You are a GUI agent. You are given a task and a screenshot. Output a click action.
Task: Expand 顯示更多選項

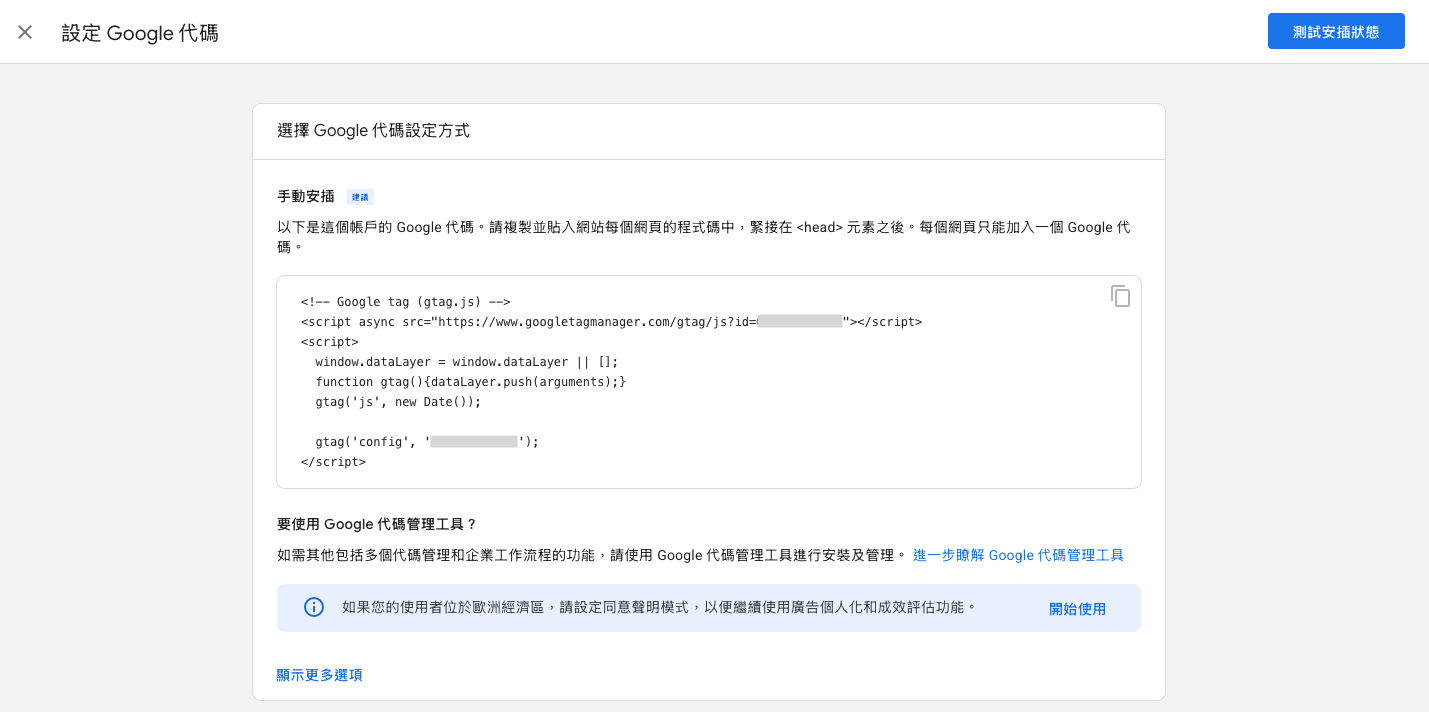coord(319,675)
